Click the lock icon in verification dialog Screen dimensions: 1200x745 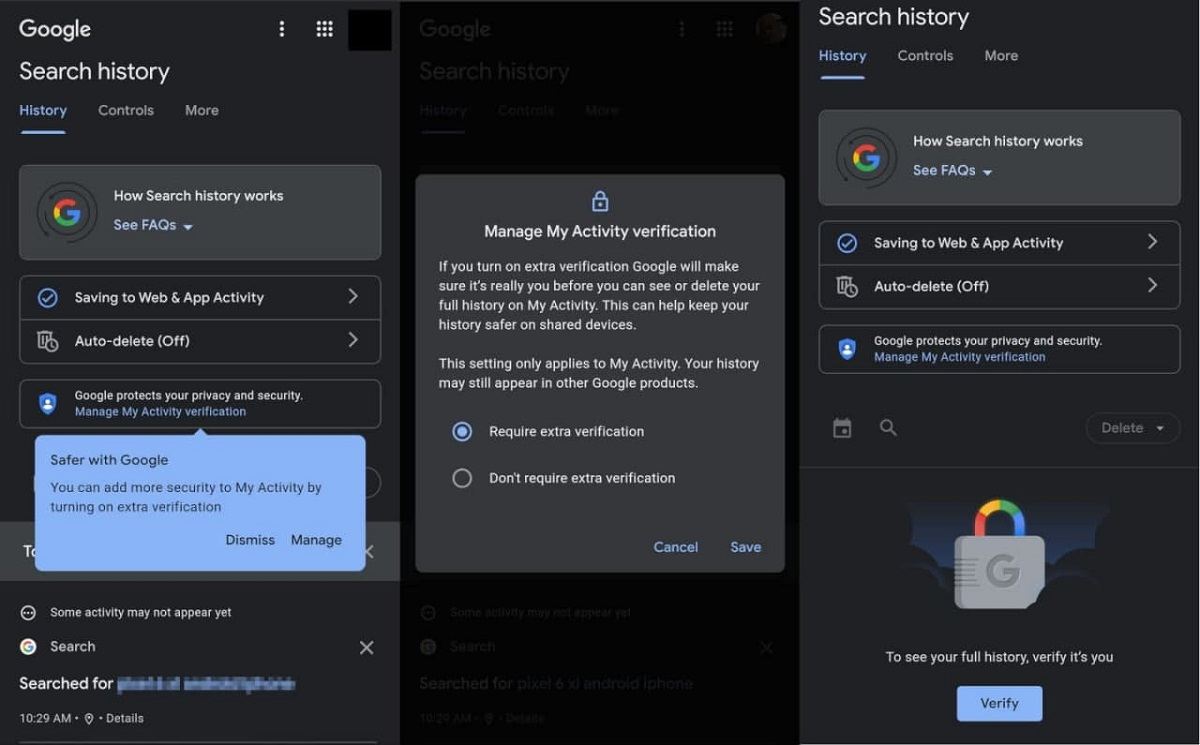tap(600, 202)
